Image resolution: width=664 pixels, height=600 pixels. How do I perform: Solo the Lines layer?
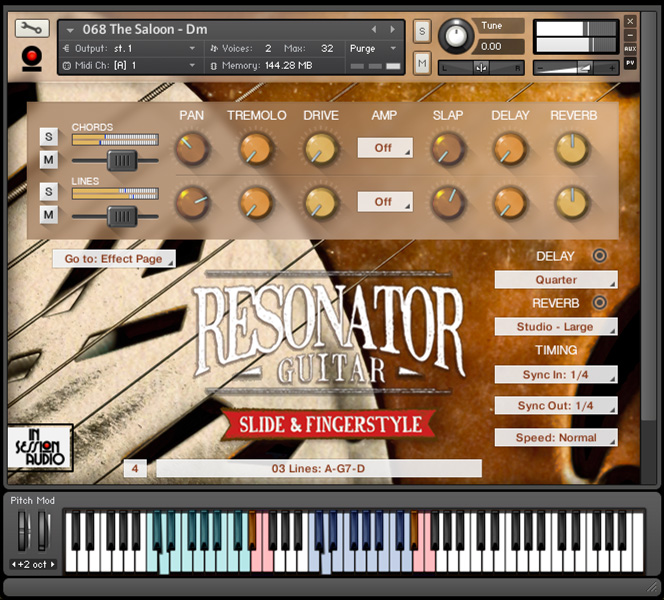[49, 191]
